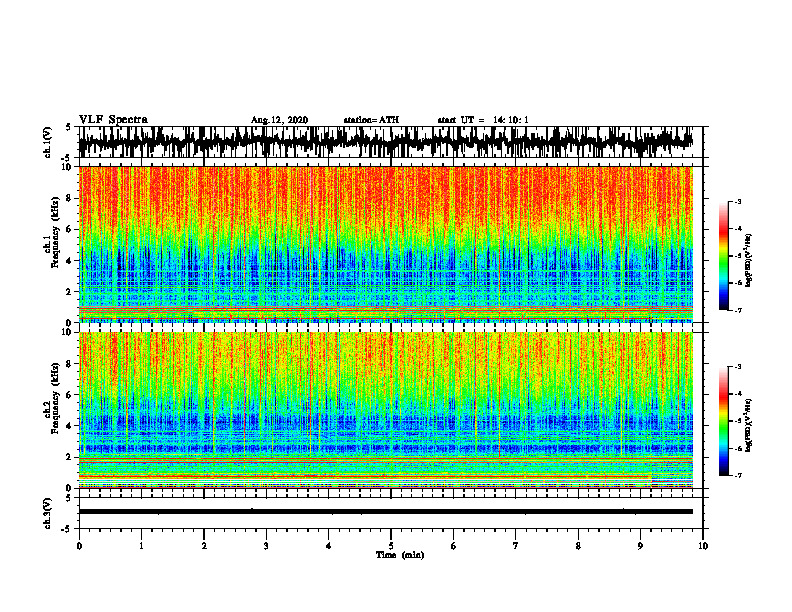Click the 2 kHz tick label of ch.2
This screenshot has width=792, height=612.
click(x=70, y=457)
